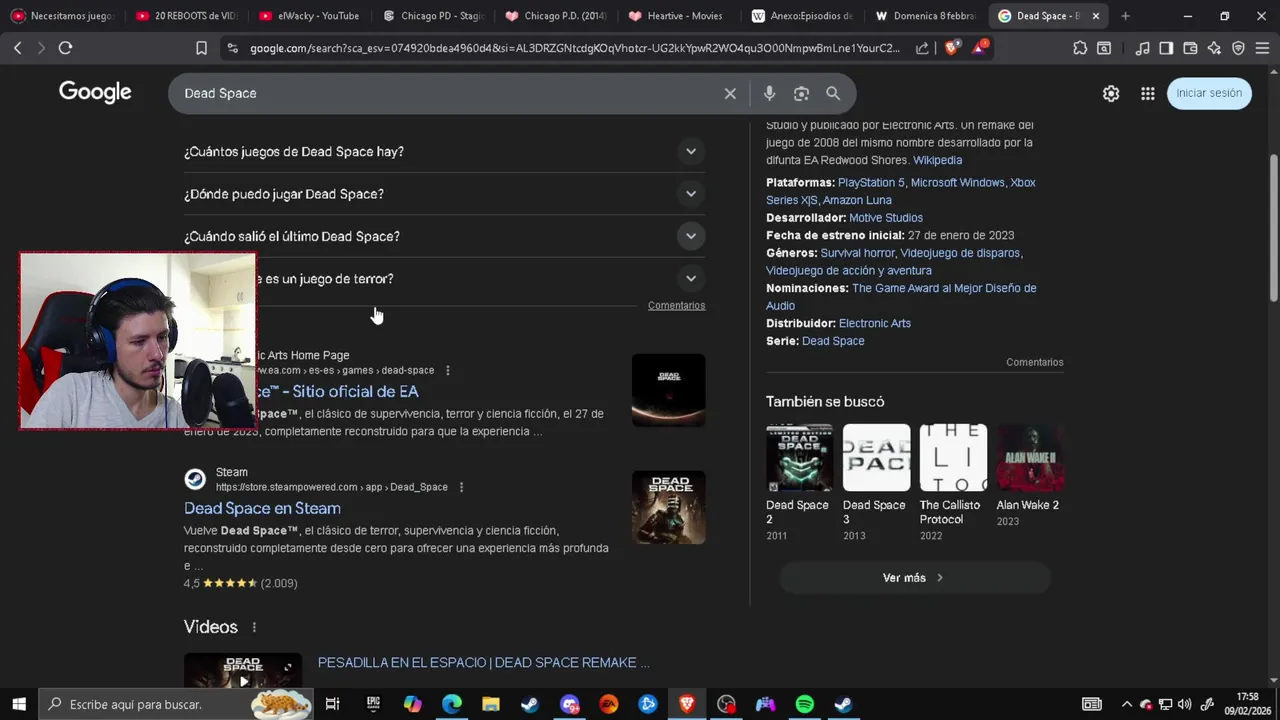Screen dimensions: 1280x720
Task: Click the magnifier search button
Action: click(833, 93)
